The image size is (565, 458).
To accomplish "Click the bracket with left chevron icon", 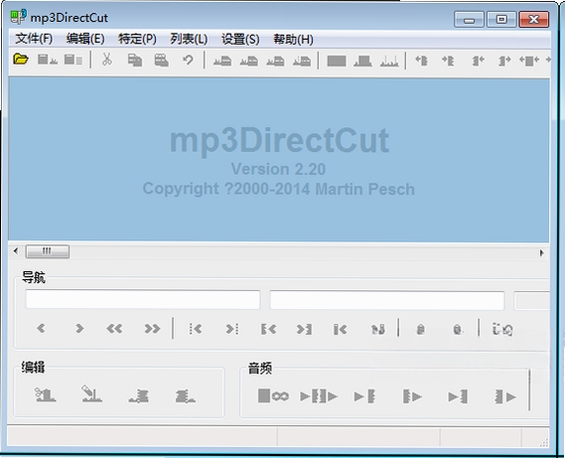I will [269, 329].
